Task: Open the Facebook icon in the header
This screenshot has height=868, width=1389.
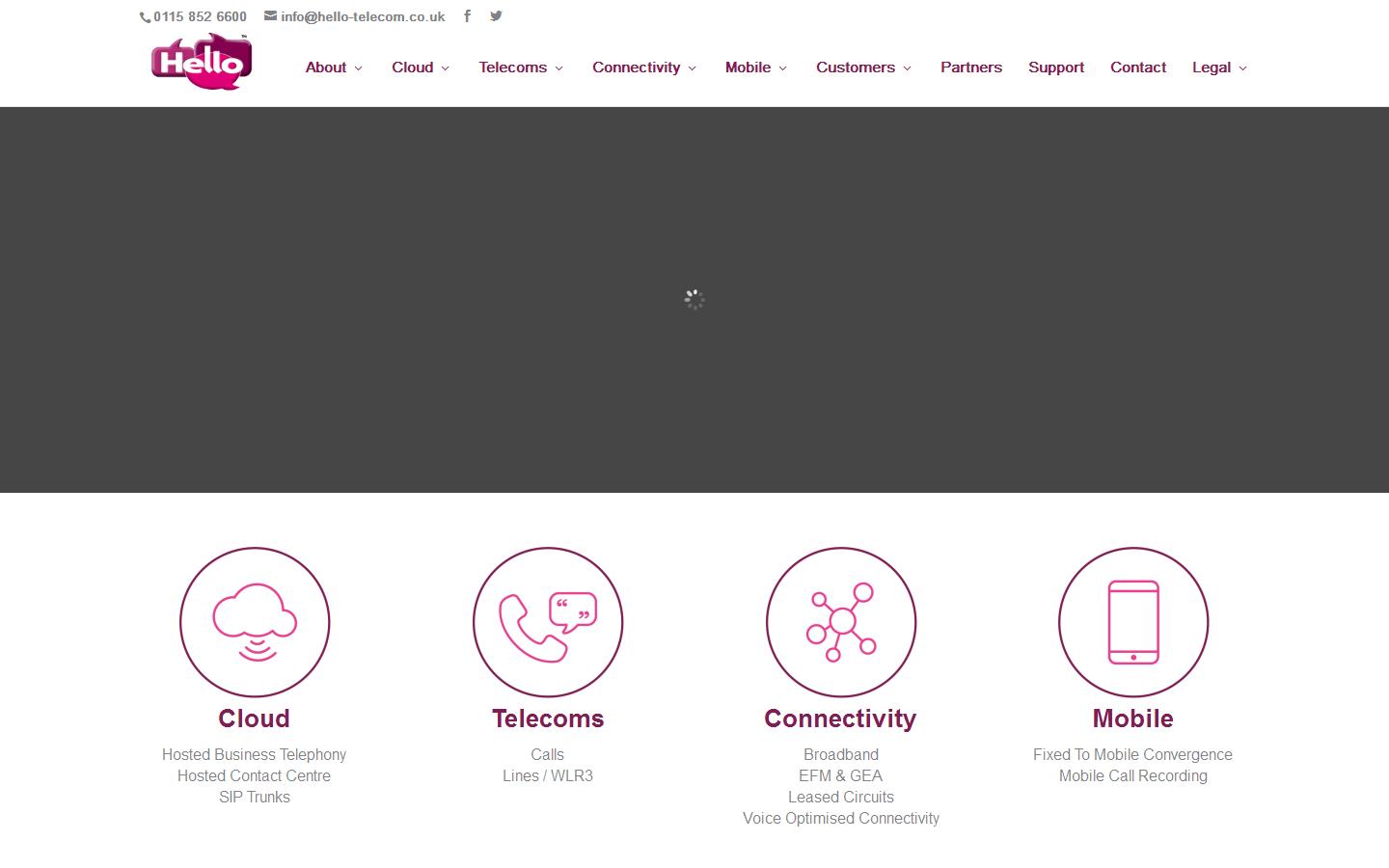Action: 467,15
